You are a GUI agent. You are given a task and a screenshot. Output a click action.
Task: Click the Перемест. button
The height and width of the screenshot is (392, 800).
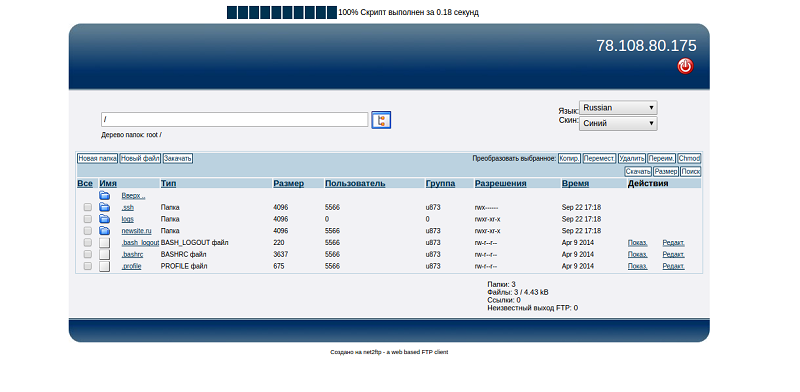pyautogui.click(x=599, y=159)
